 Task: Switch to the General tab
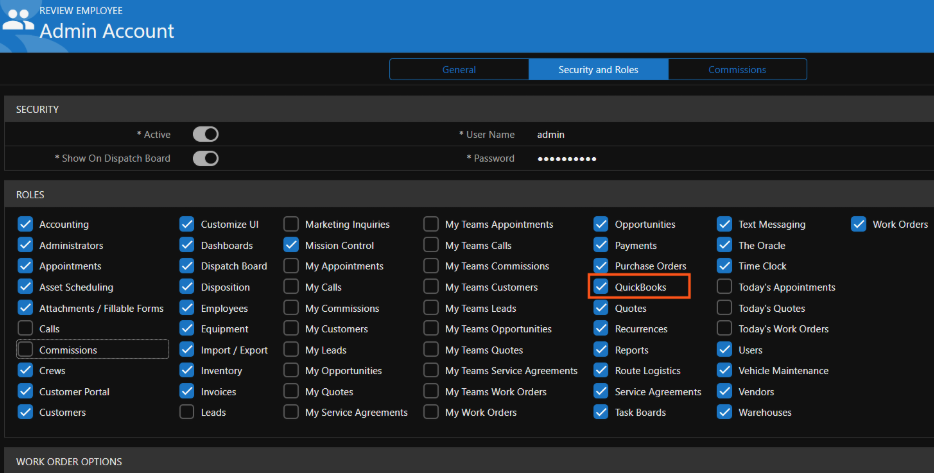click(459, 70)
